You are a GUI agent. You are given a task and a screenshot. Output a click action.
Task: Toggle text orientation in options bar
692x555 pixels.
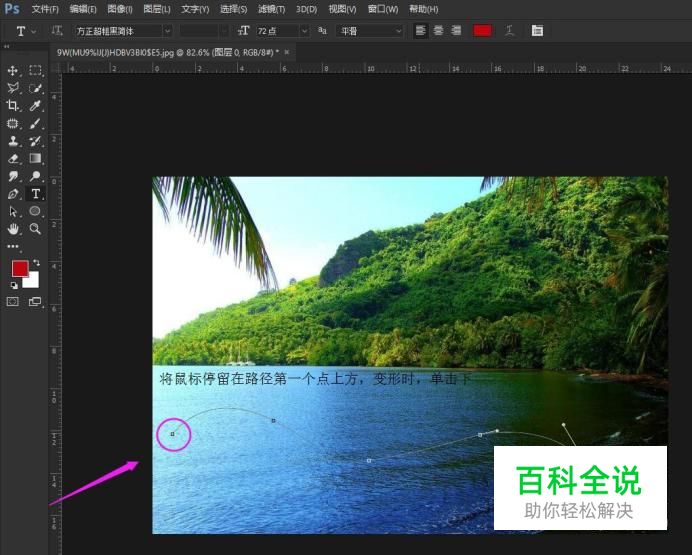point(56,30)
